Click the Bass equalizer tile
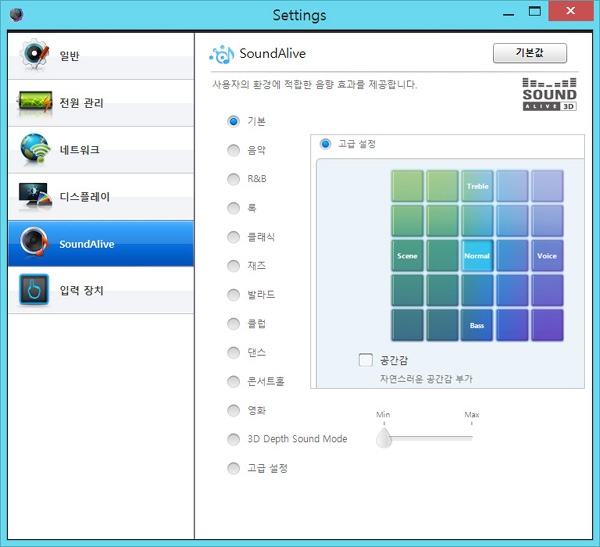 pyautogui.click(x=477, y=325)
